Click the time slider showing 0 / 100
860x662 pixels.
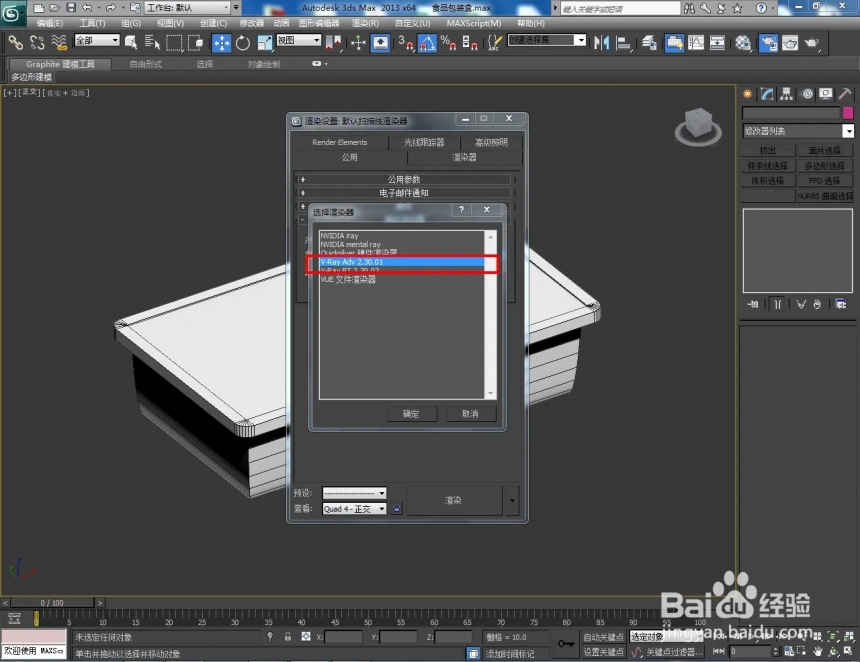coord(52,603)
